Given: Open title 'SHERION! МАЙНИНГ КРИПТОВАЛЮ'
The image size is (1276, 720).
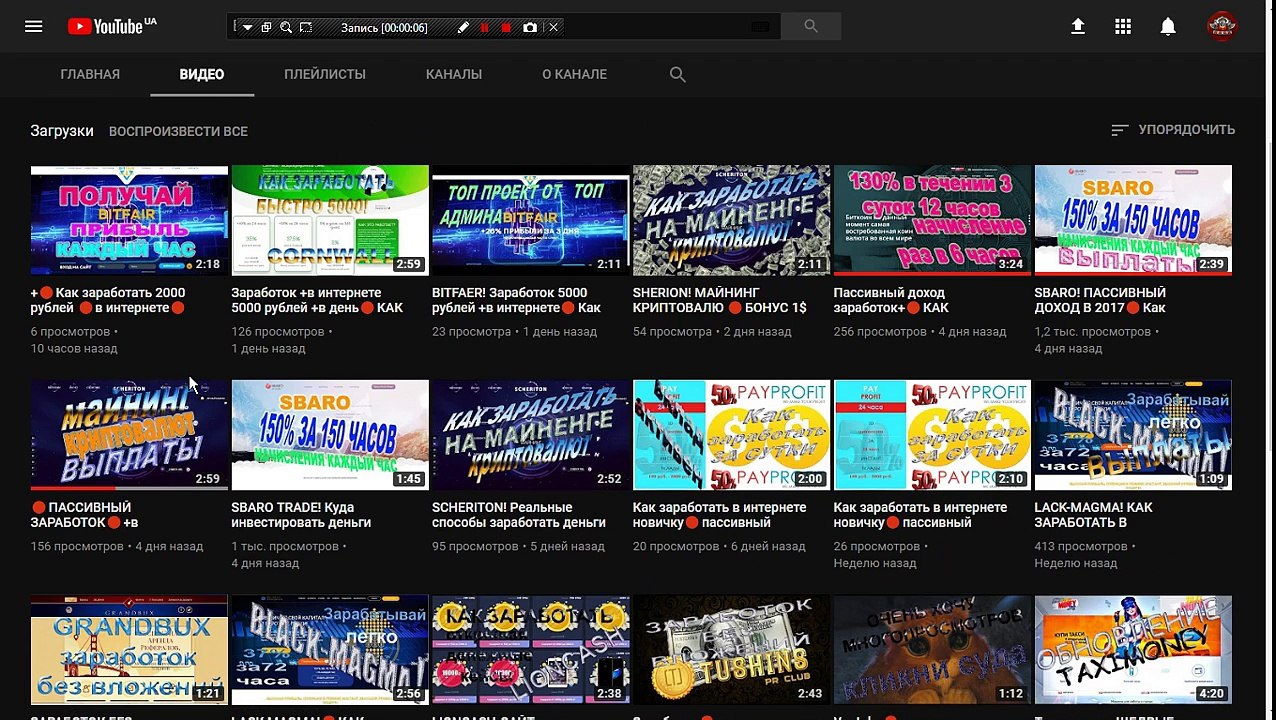Looking at the screenshot, I should (720, 300).
